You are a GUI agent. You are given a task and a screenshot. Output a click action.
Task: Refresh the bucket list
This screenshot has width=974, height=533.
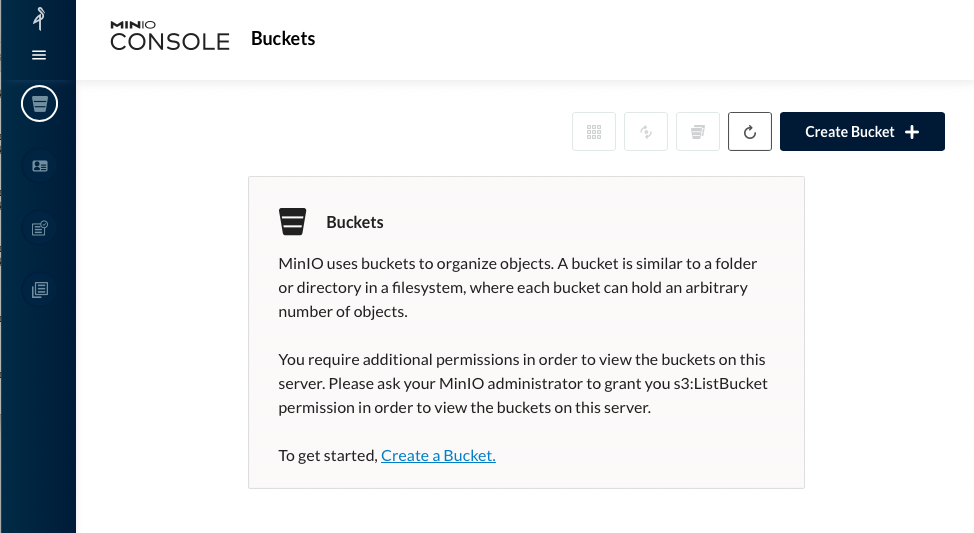750,132
